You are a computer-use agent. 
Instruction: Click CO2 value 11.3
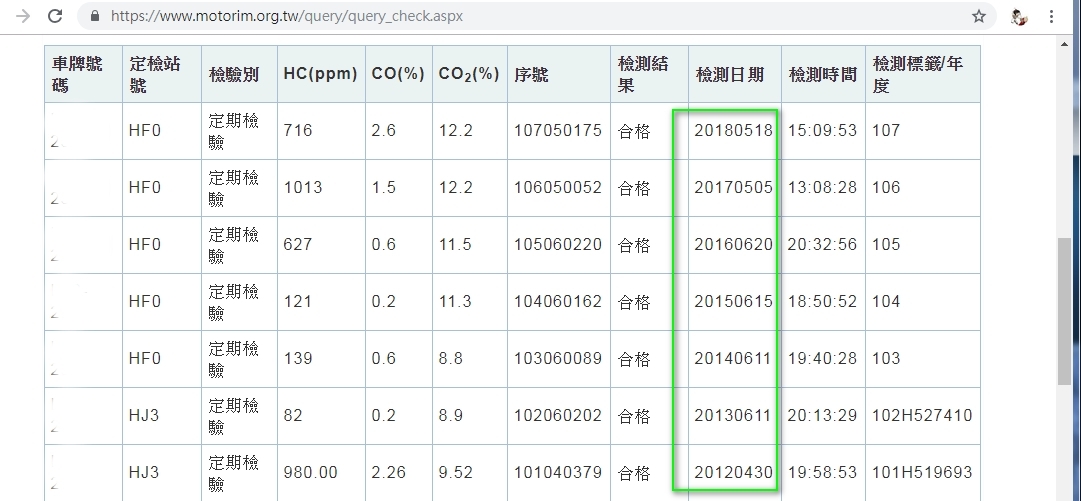pos(455,301)
